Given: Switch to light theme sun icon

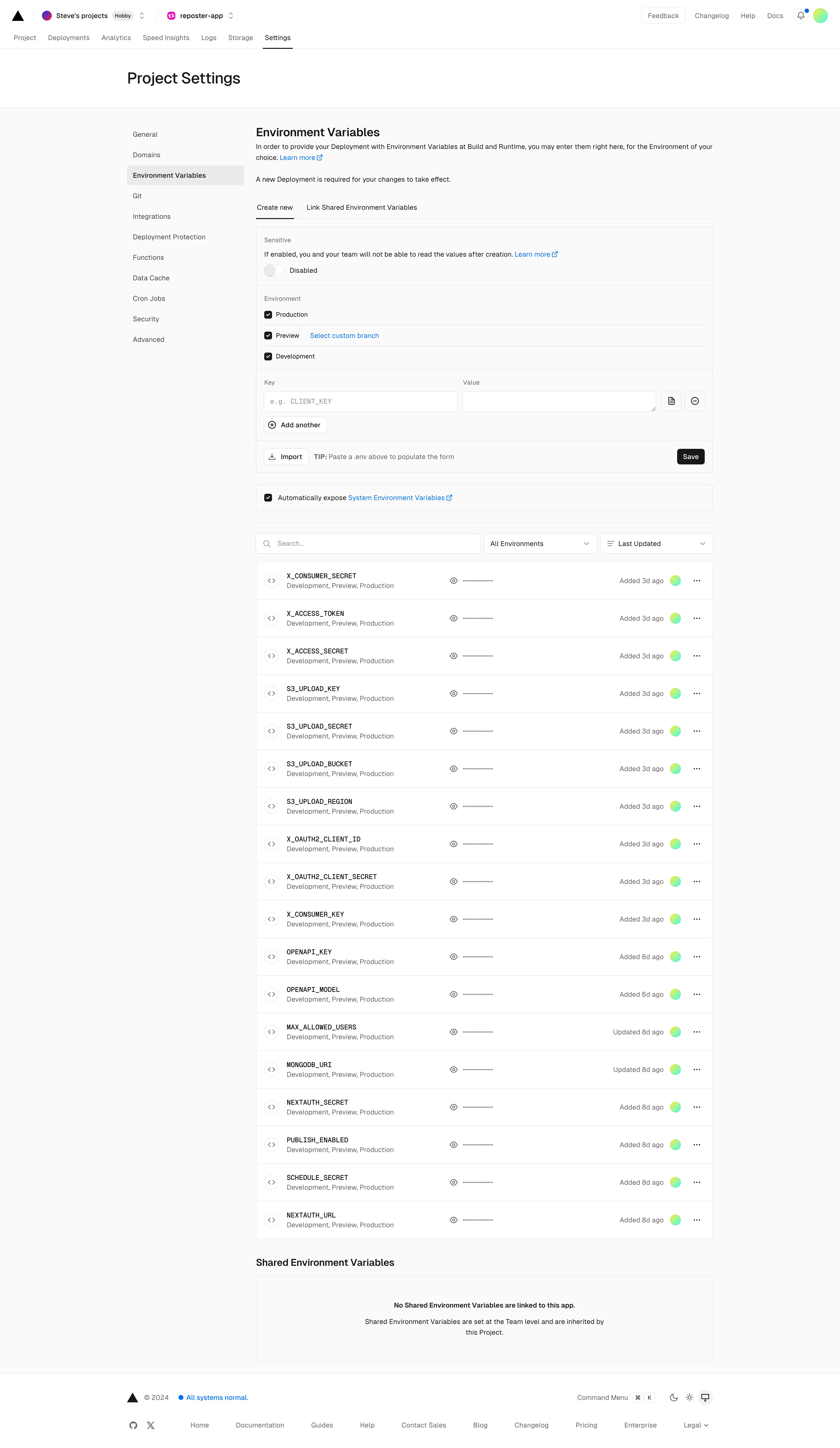Looking at the screenshot, I should click(x=690, y=1397).
